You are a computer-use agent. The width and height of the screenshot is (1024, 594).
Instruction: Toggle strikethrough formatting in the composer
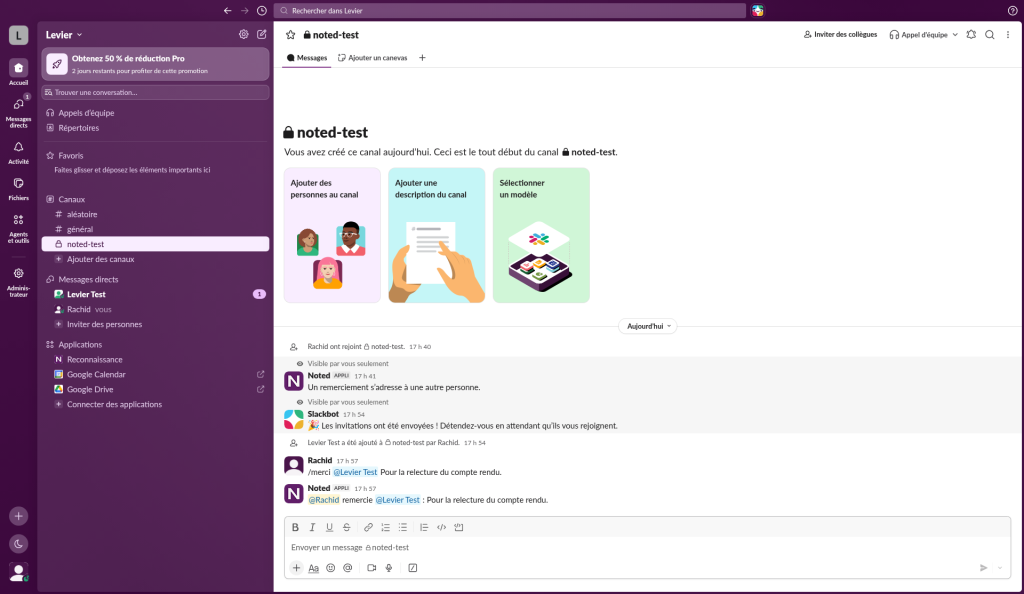[x=347, y=527]
